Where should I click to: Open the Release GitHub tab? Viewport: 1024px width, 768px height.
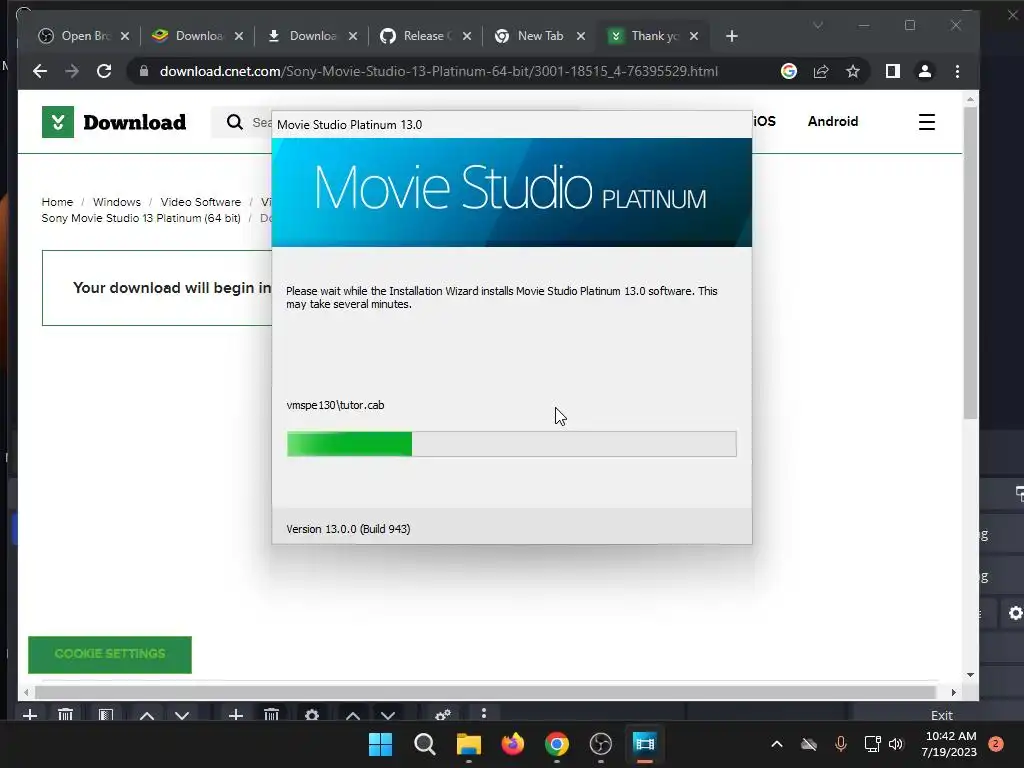point(424,36)
